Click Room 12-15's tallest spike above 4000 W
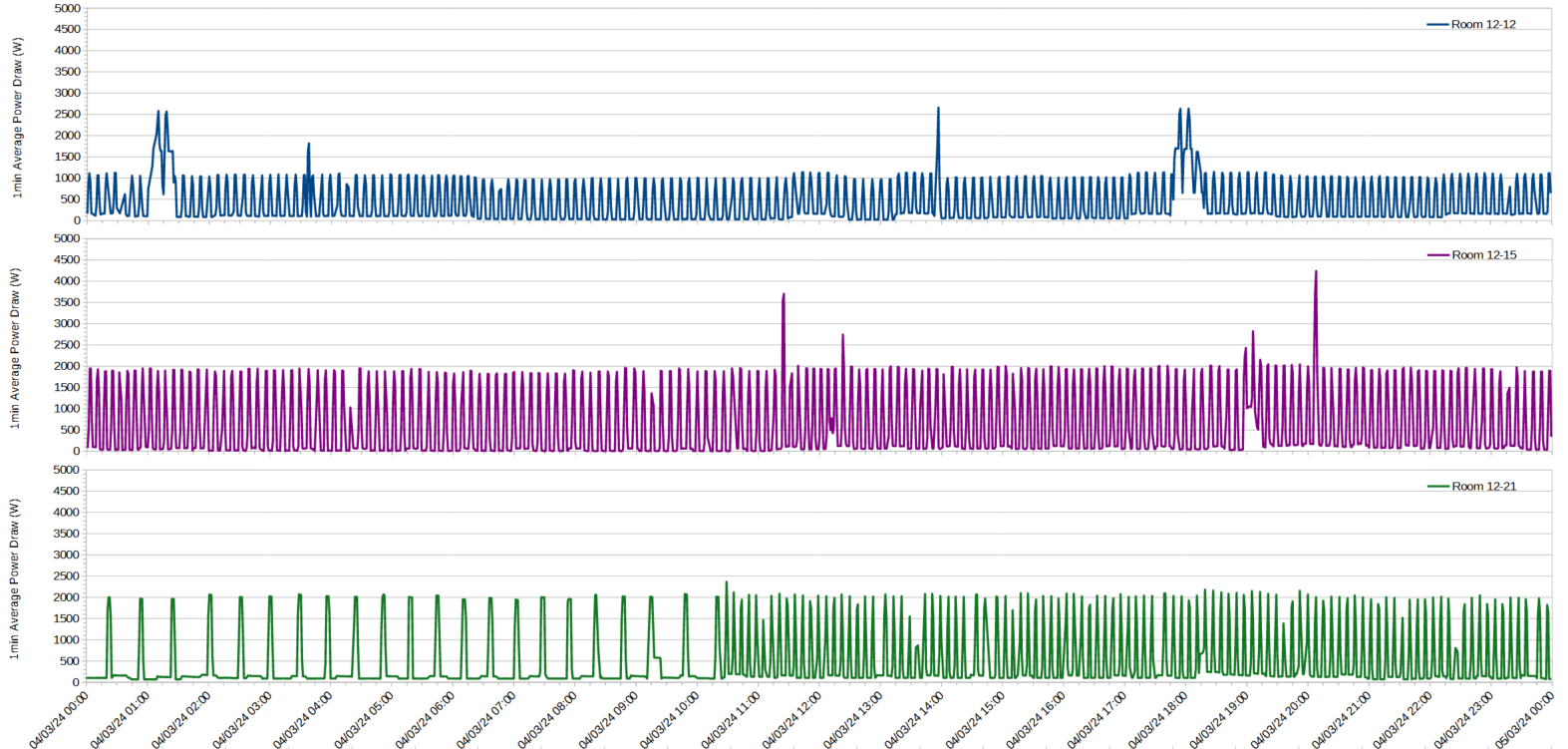 [x=1316, y=272]
